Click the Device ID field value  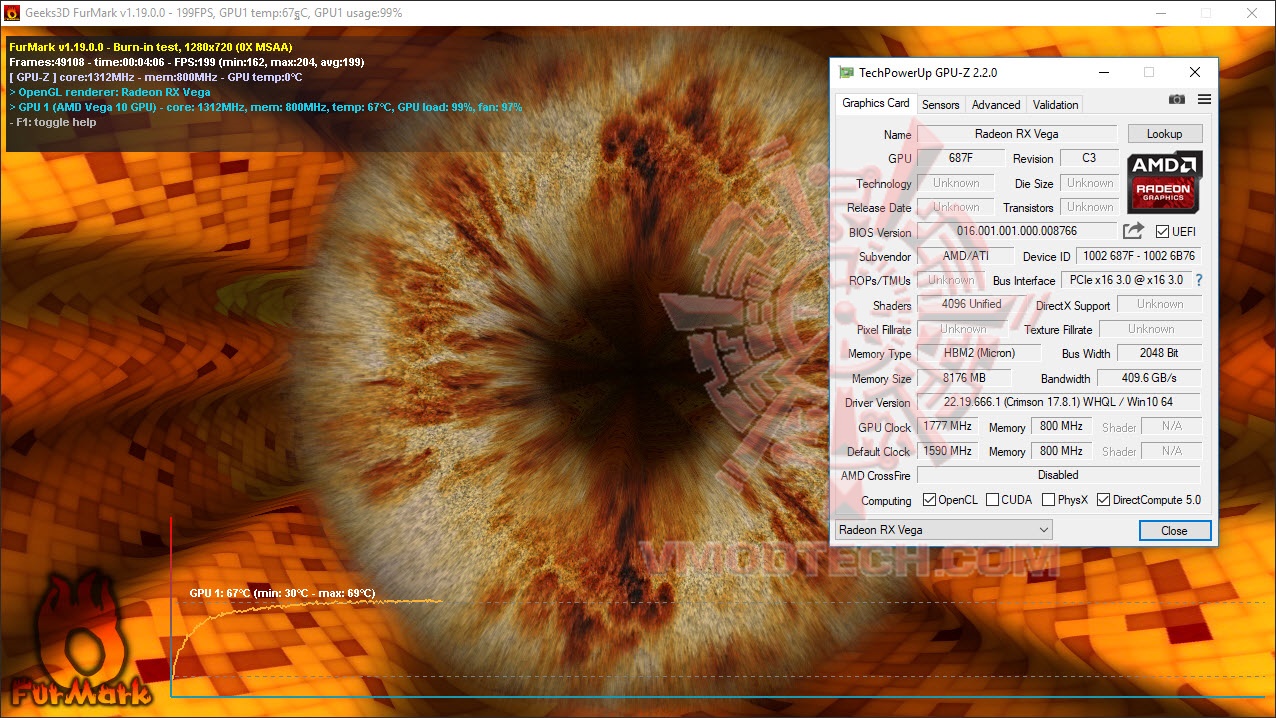tap(1139, 256)
